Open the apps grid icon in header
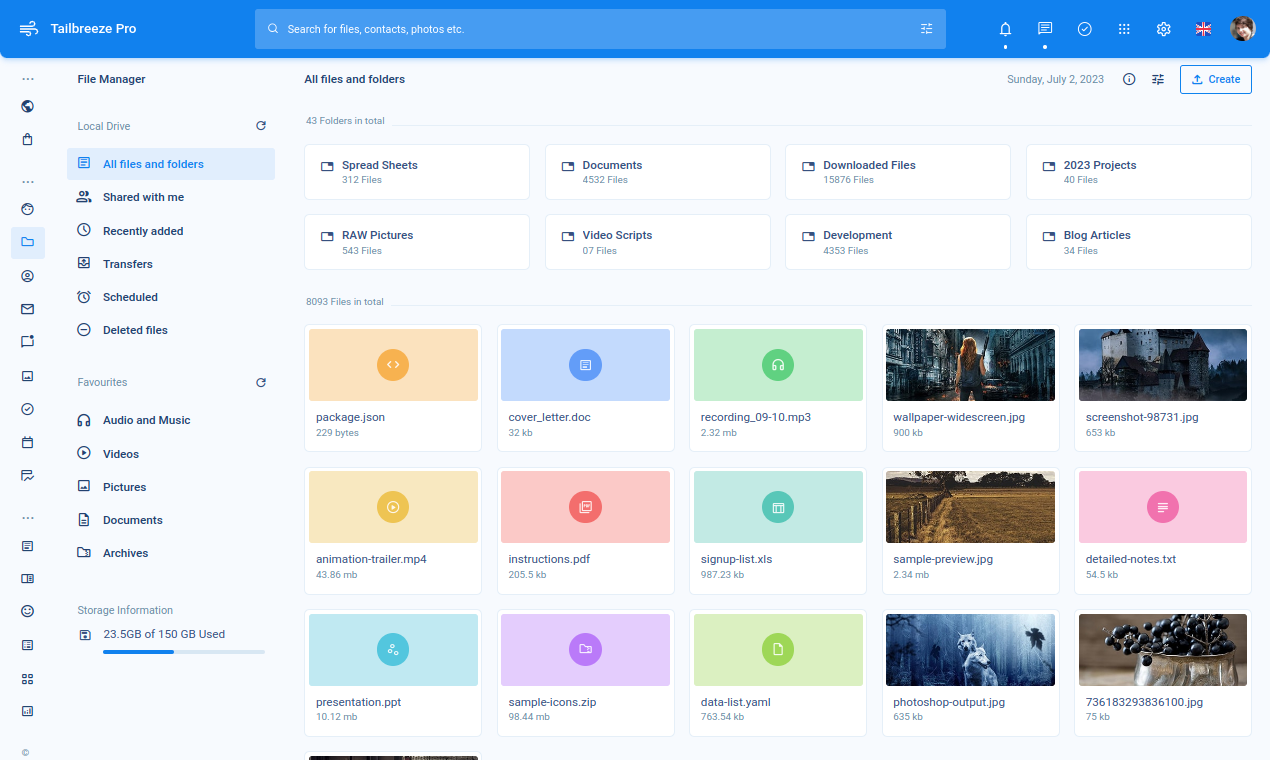The height and width of the screenshot is (760, 1270). [x=1124, y=29]
